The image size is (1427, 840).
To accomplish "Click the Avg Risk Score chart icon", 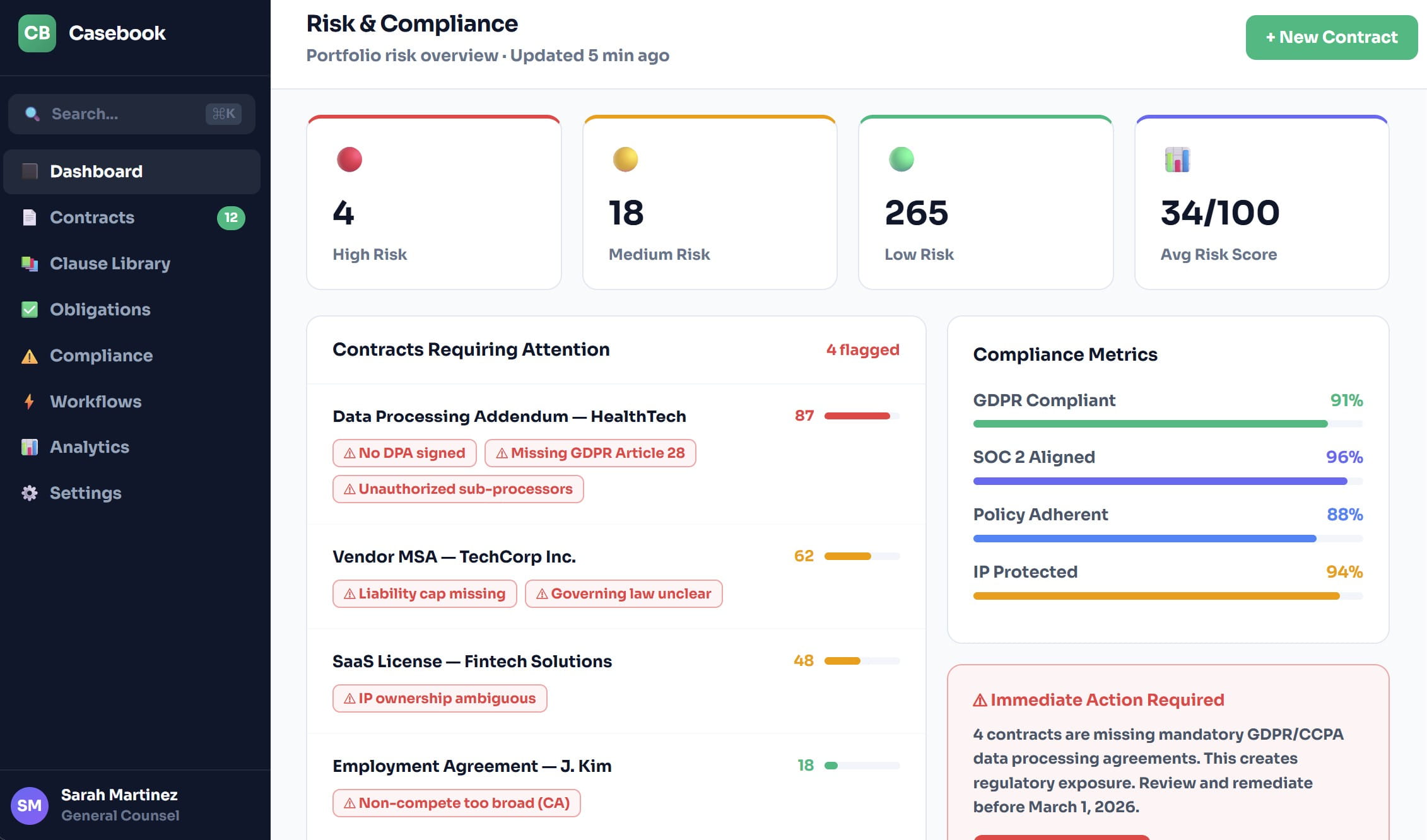I will click(x=1177, y=160).
